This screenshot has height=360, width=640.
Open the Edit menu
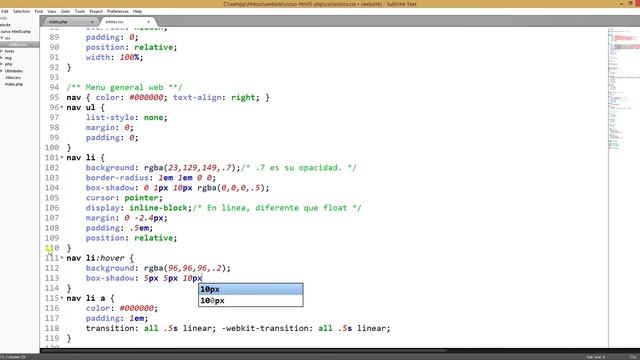coord(5,11)
